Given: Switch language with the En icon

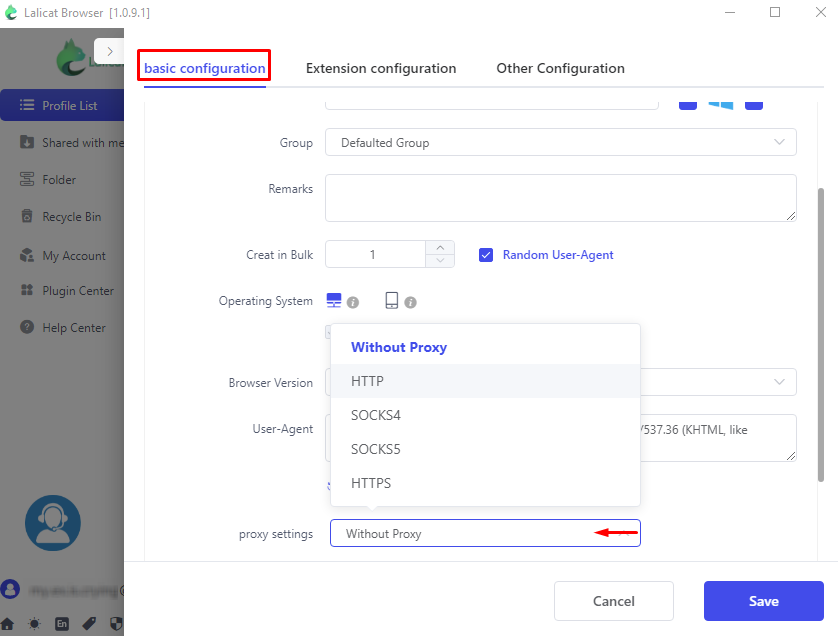Looking at the screenshot, I should click(x=62, y=624).
